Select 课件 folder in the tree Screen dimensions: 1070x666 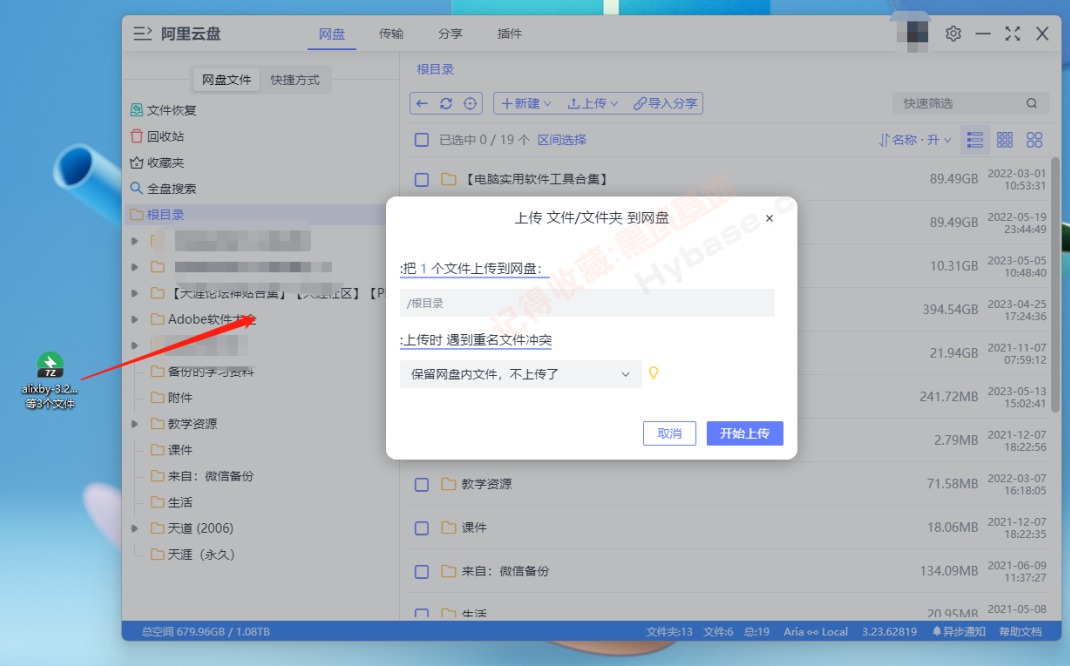point(180,450)
